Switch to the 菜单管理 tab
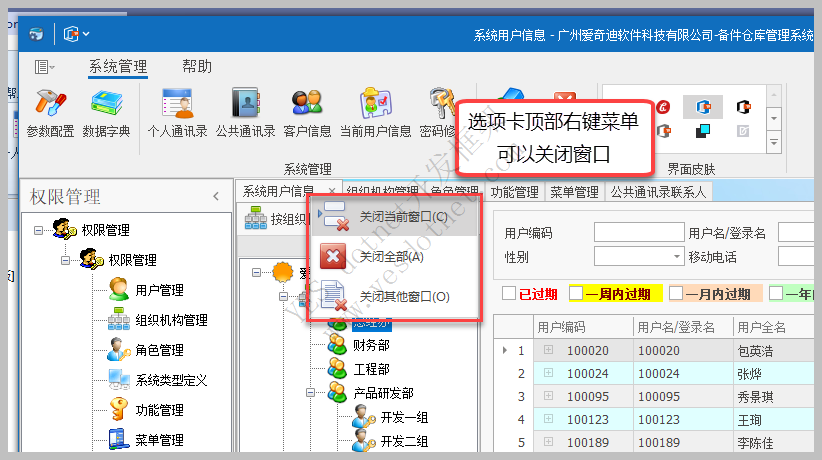Image resolution: width=822 pixels, height=460 pixels. click(575, 192)
